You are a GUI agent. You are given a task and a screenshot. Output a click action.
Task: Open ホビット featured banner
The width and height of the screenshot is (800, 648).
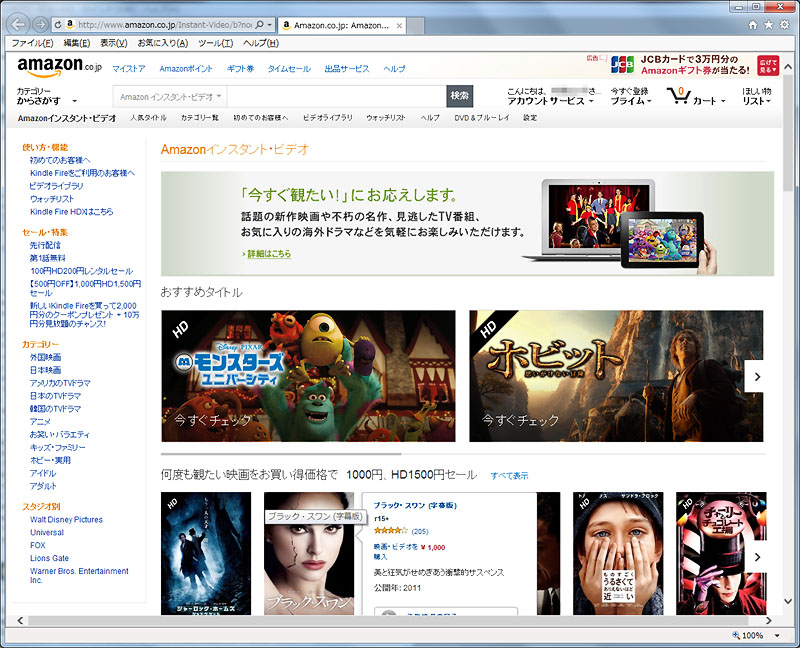pyautogui.click(x=616, y=376)
